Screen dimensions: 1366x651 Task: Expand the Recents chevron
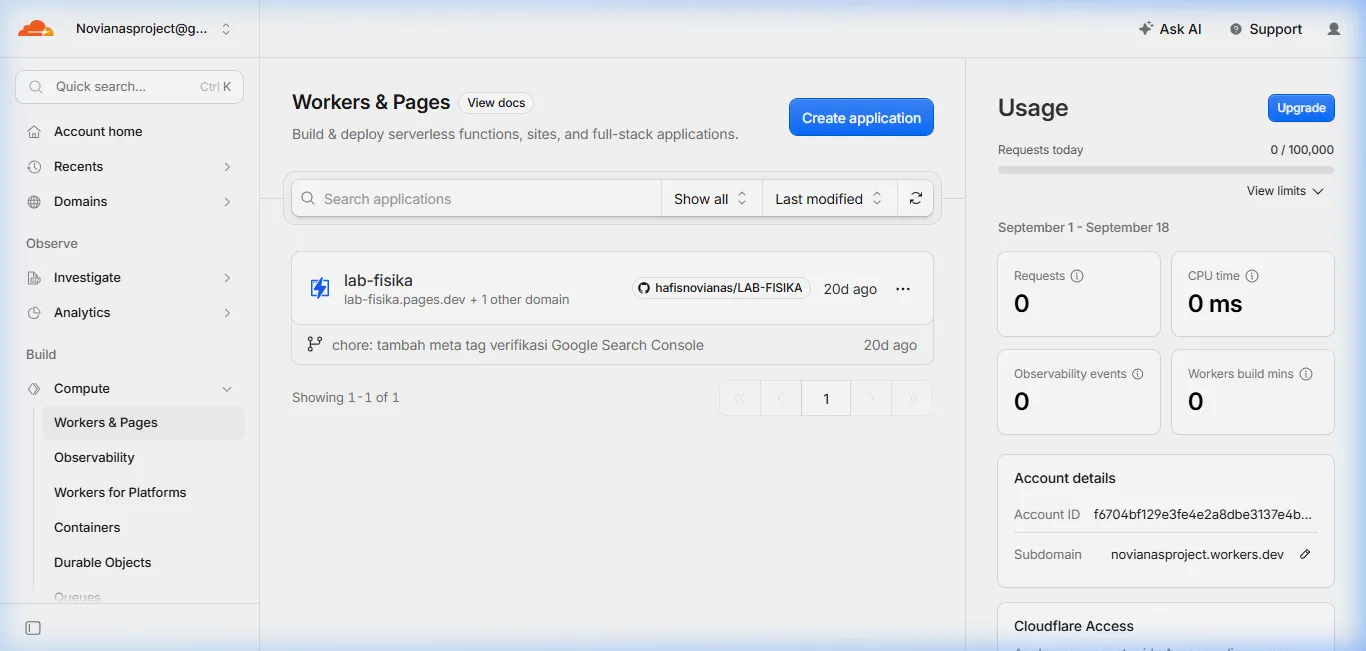pyautogui.click(x=227, y=166)
